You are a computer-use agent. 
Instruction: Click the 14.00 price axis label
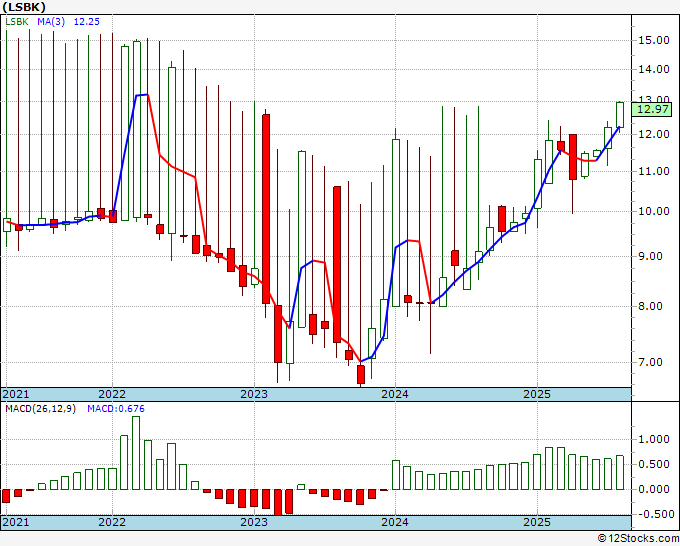tap(654, 69)
